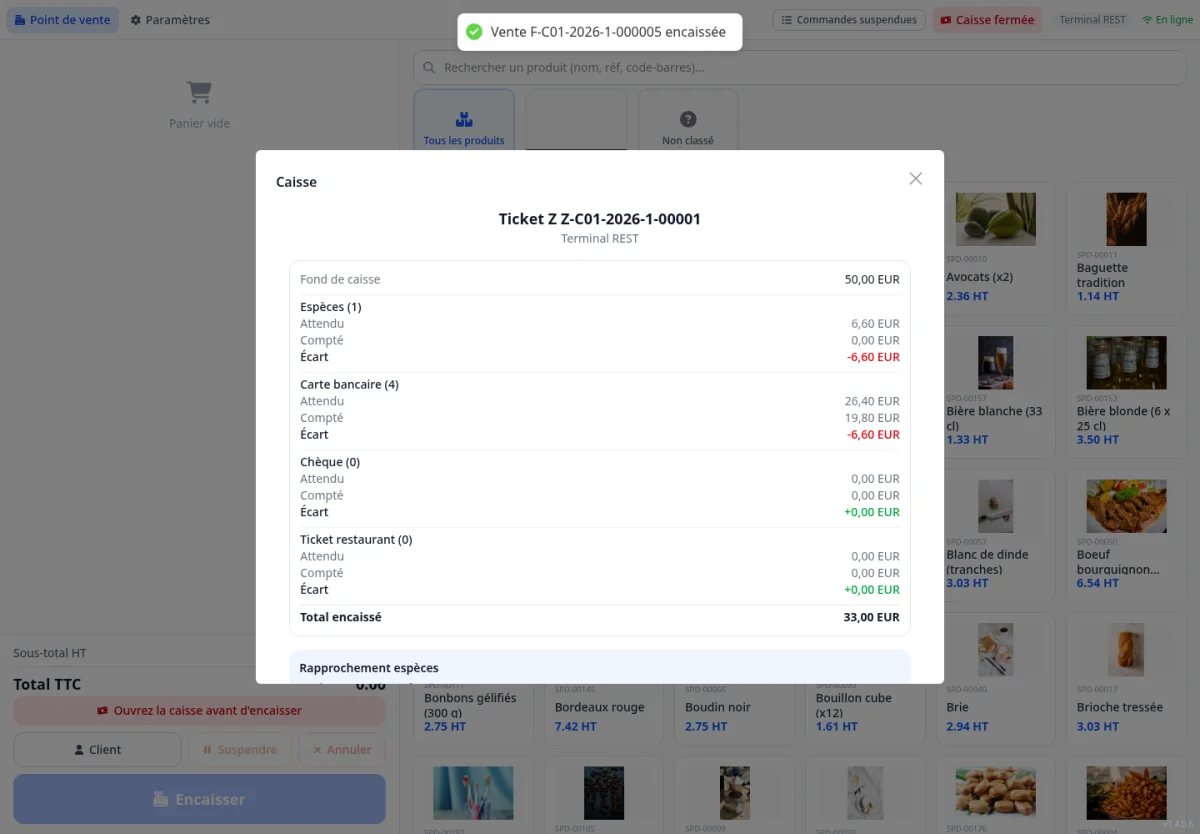Screen dimensions: 1200x834
Task: Click Ouvrez la caisse avant d'encaisser banner
Action: pos(199,711)
